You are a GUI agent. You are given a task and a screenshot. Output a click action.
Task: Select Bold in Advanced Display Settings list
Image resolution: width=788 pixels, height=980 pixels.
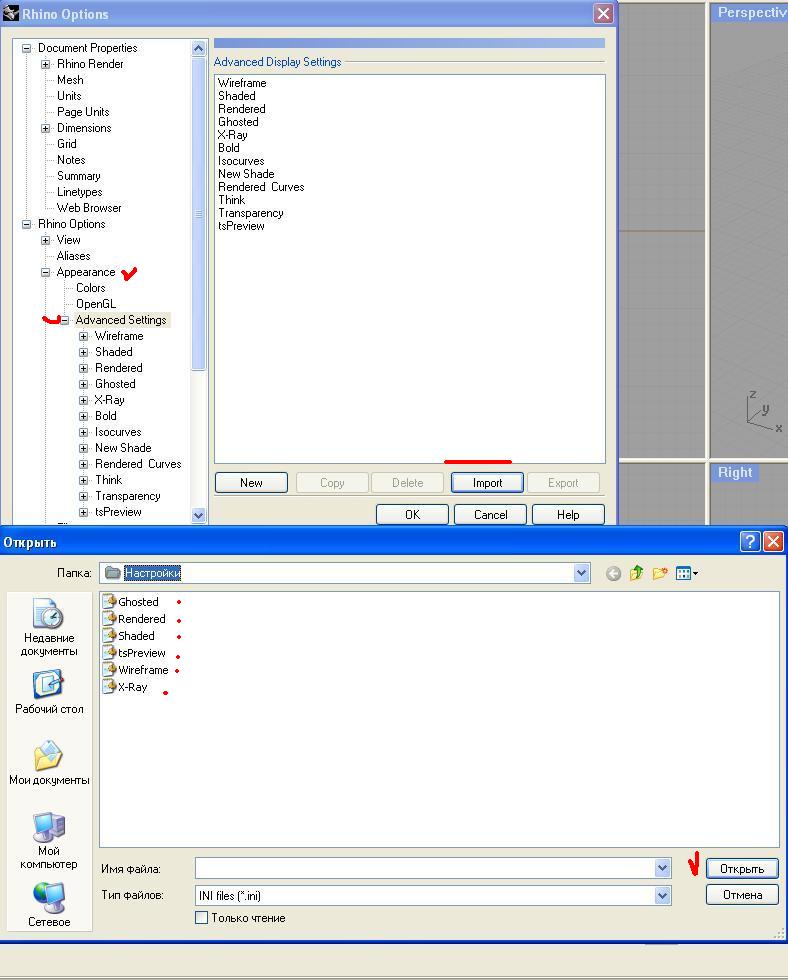coord(229,148)
